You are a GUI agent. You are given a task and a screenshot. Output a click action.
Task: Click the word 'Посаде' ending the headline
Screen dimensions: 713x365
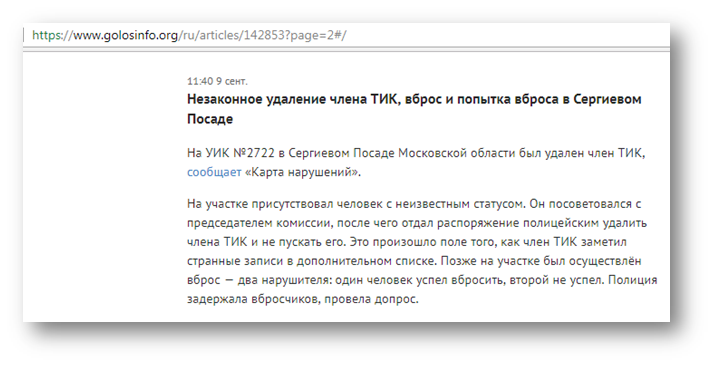(x=210, y=119)
